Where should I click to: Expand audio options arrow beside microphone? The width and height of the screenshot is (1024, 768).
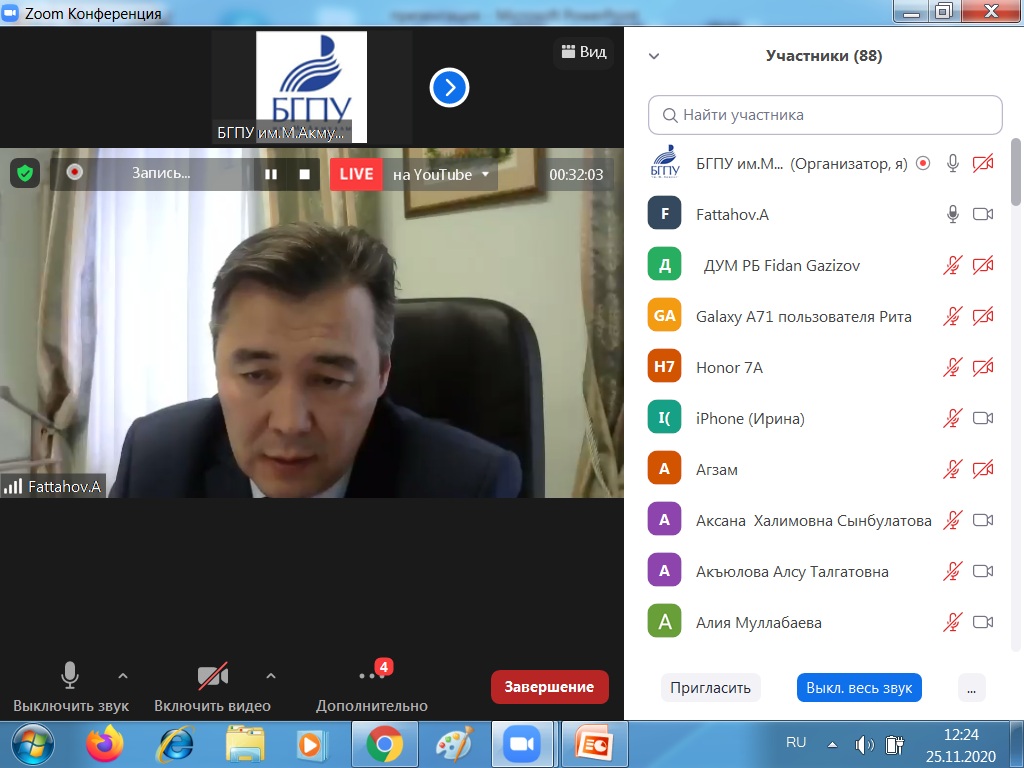tap(123, 675)
